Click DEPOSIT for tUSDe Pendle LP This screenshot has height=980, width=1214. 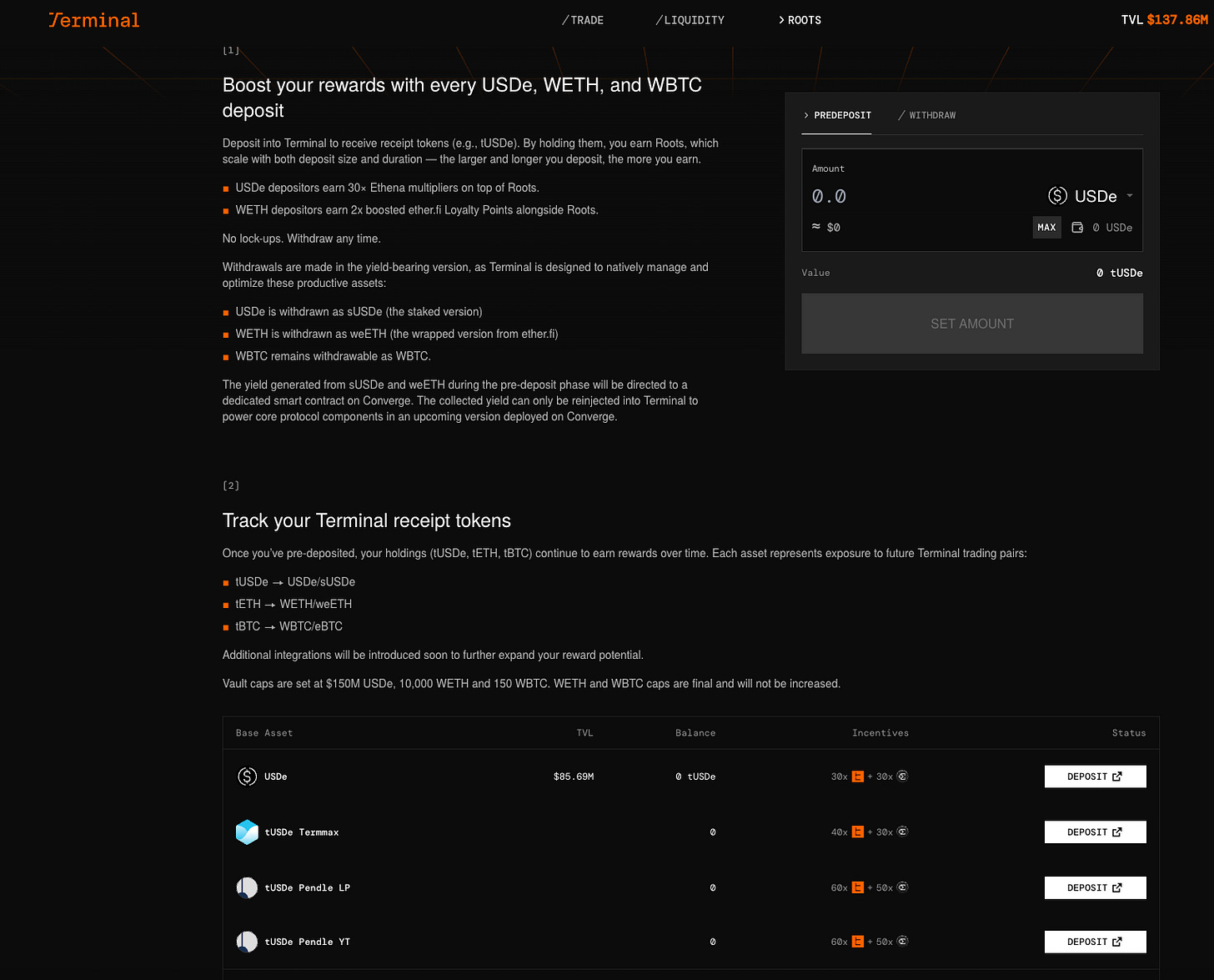(1095, 887)
